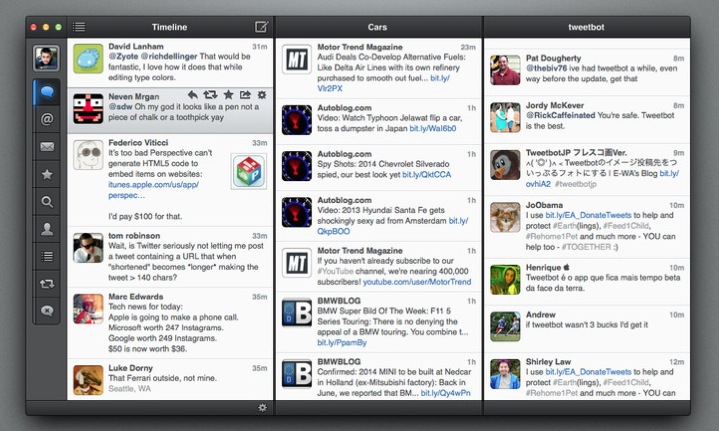Viewport: 719px width, 431px height.
Task: Open Mutes speech bubble icon in sidebar
Action: coord(46,310)
